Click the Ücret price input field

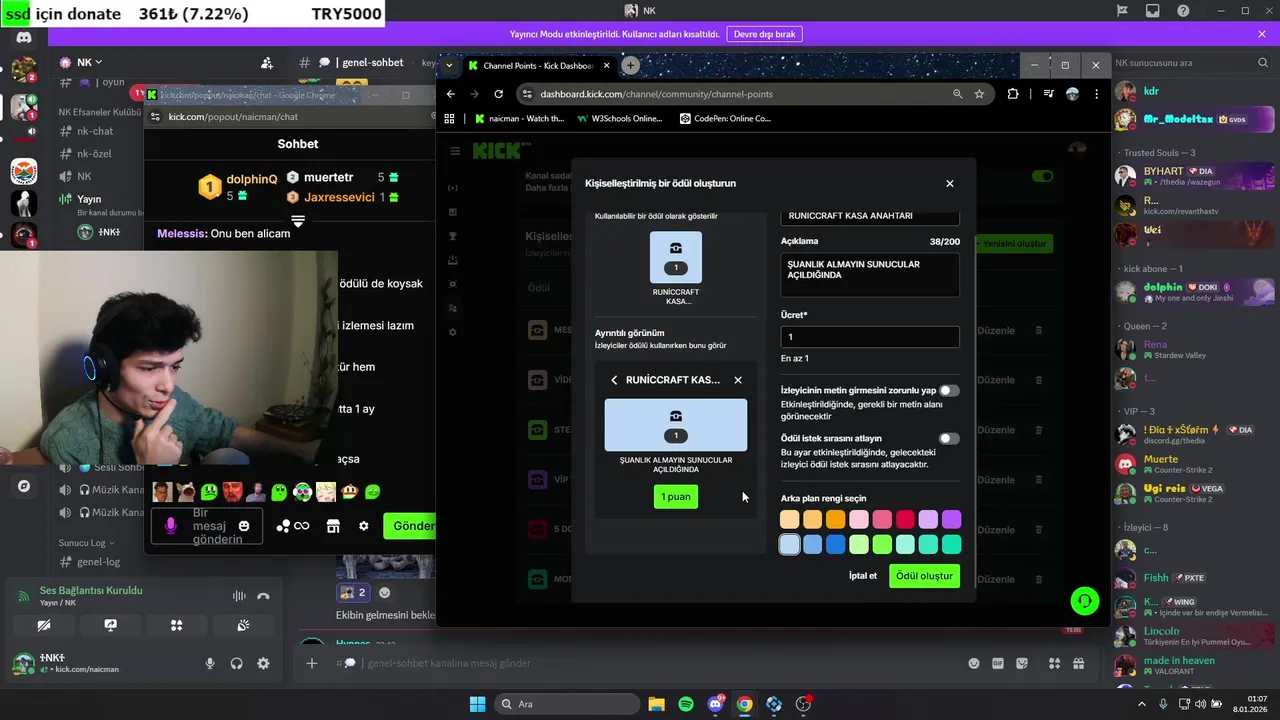point(870,337)
